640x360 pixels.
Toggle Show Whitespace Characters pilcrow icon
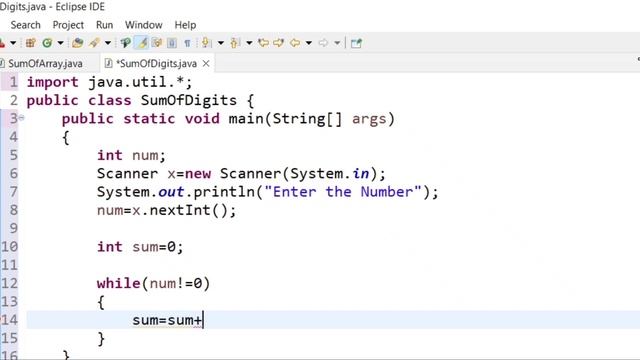click(x=187, y=43)
